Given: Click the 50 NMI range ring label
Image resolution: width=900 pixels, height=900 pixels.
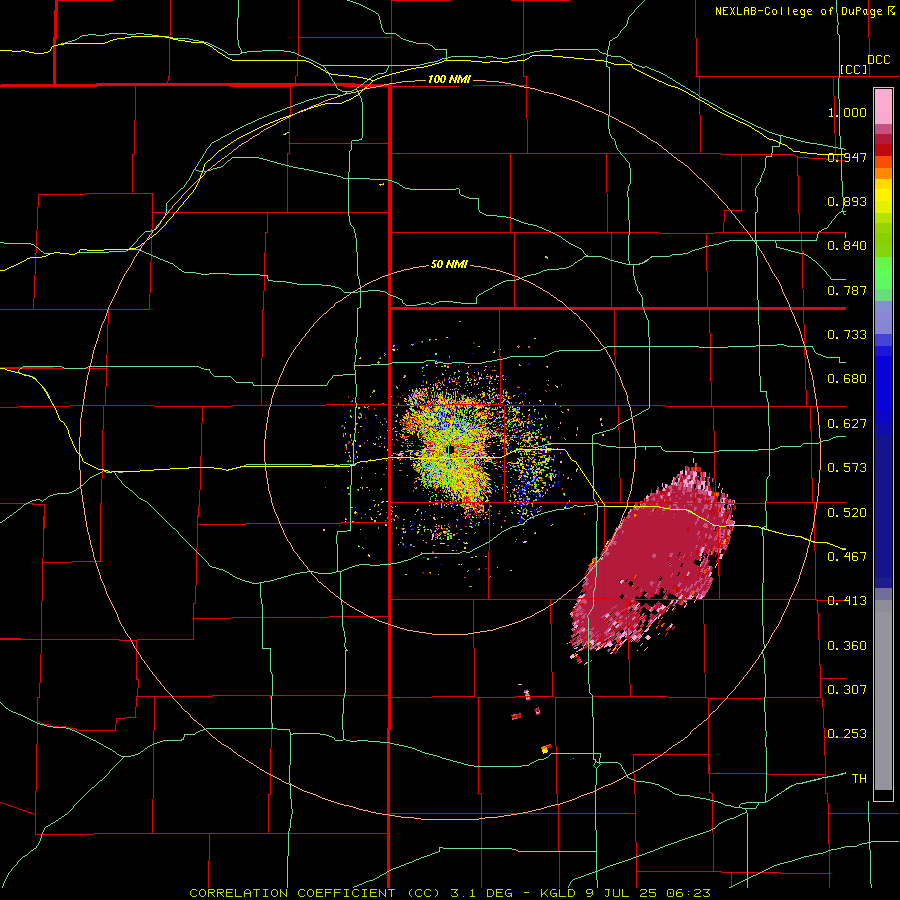Looking at the screenshot, I should click(449, 264).
